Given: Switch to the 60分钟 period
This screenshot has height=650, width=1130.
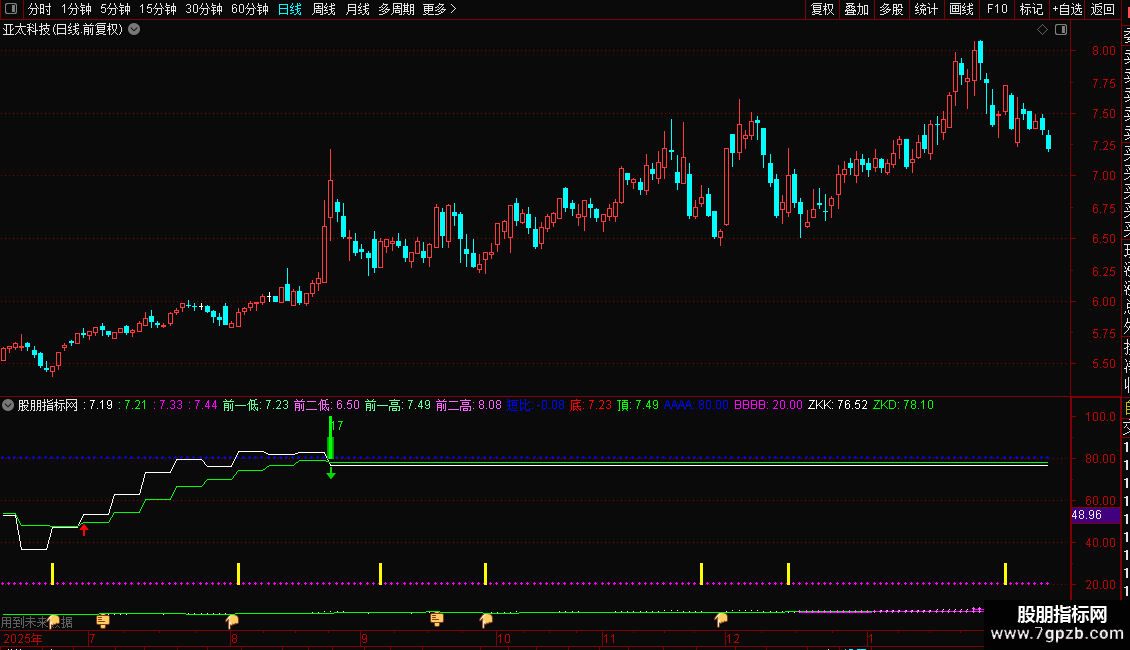Looking at the screenshot, I should tap(250, 9).
